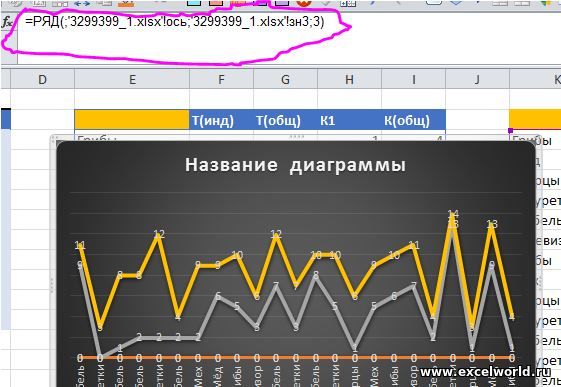The height and width of the screenshot is (387, 561).
Task: Click the fx Insert Function icon
Action: point(7,22)
